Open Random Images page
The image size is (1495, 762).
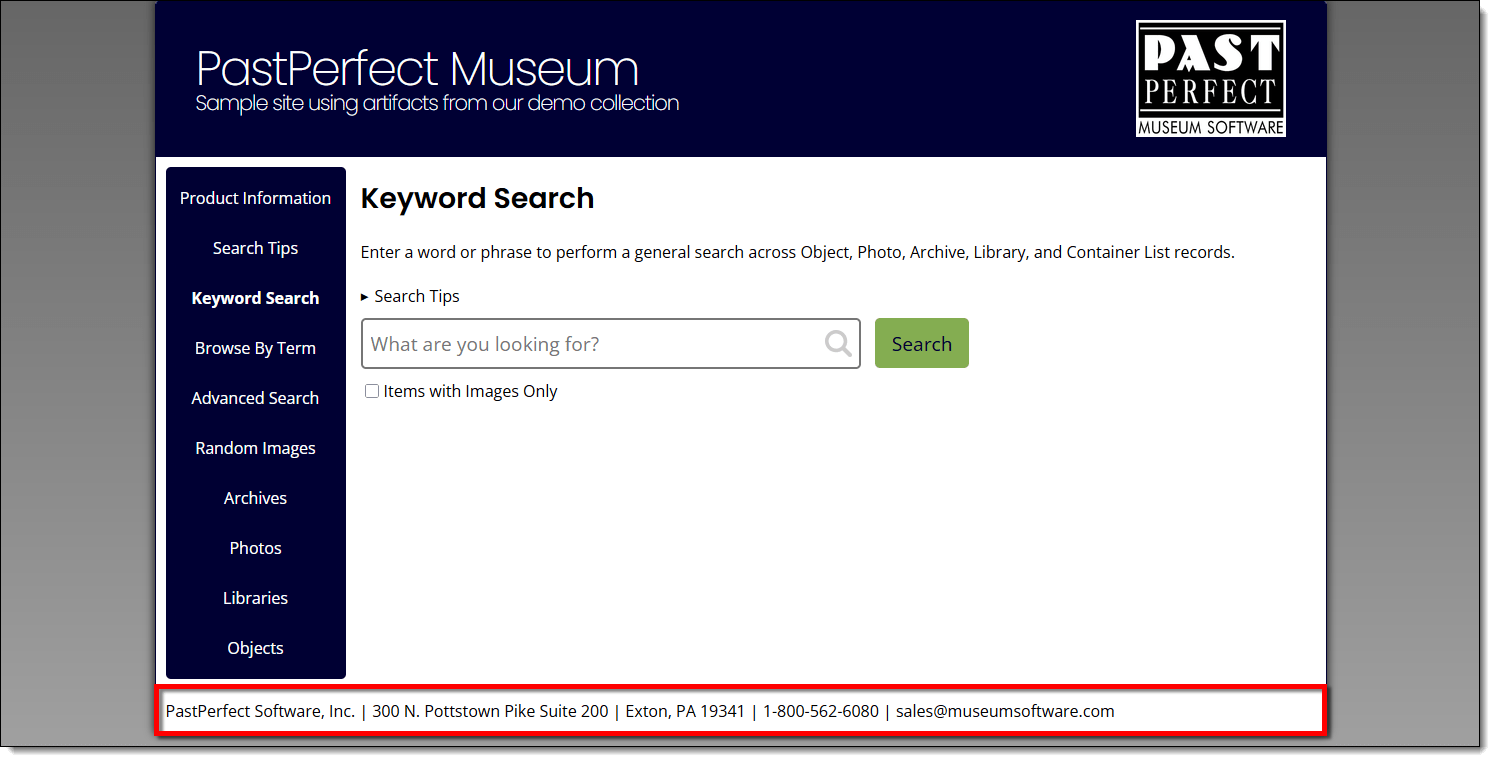255,448
